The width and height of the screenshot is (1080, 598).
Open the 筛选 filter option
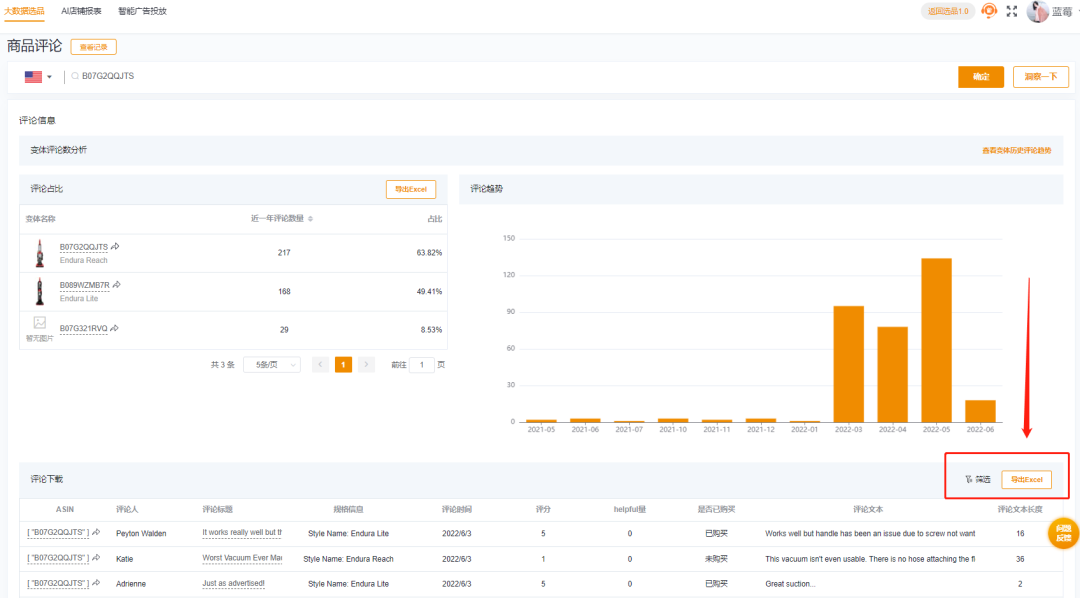coord(977,480)
